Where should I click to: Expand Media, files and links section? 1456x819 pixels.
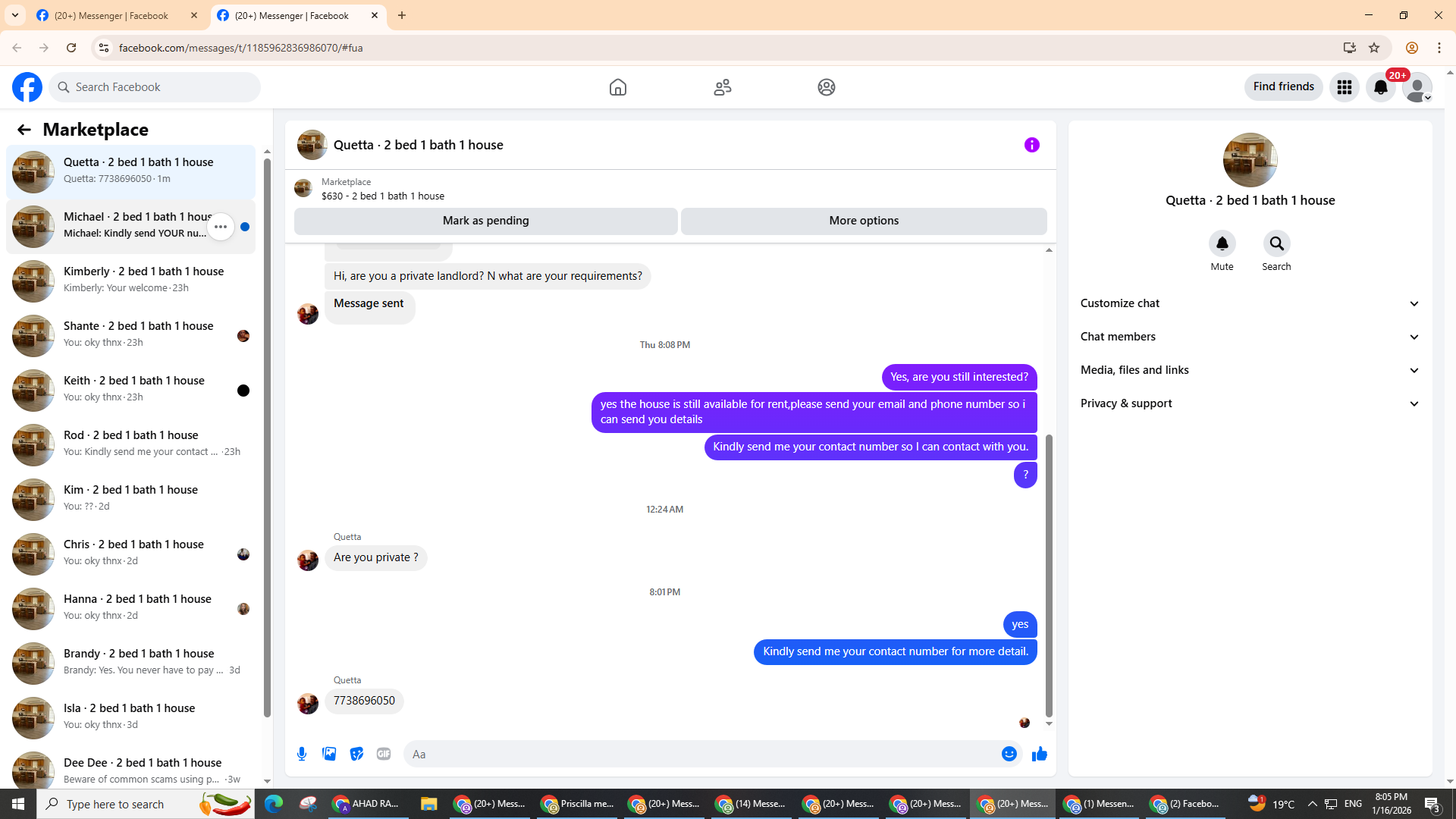pyautogui.click(x=1249, y=370)
